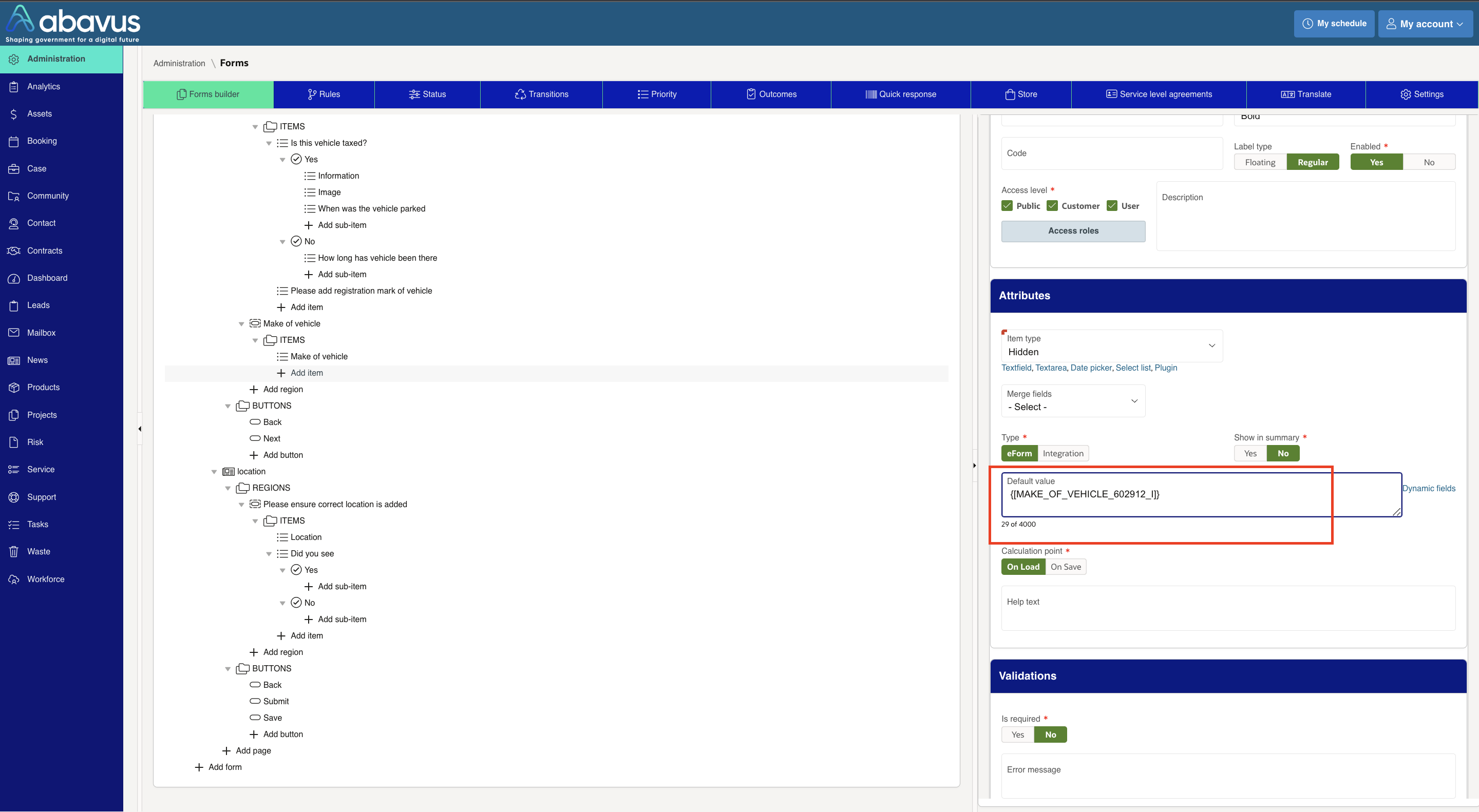This screenshot has height=812, width=1479.
Task: Click plus icon beside Add form
Action: (x=199, y=767)
